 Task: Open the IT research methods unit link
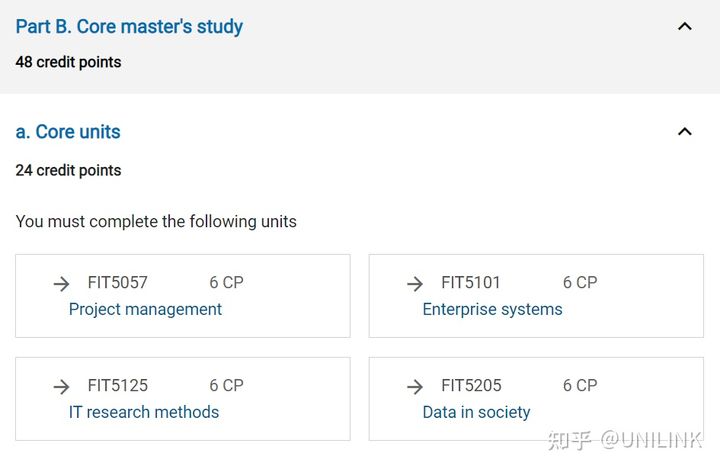tap(144, 412)
